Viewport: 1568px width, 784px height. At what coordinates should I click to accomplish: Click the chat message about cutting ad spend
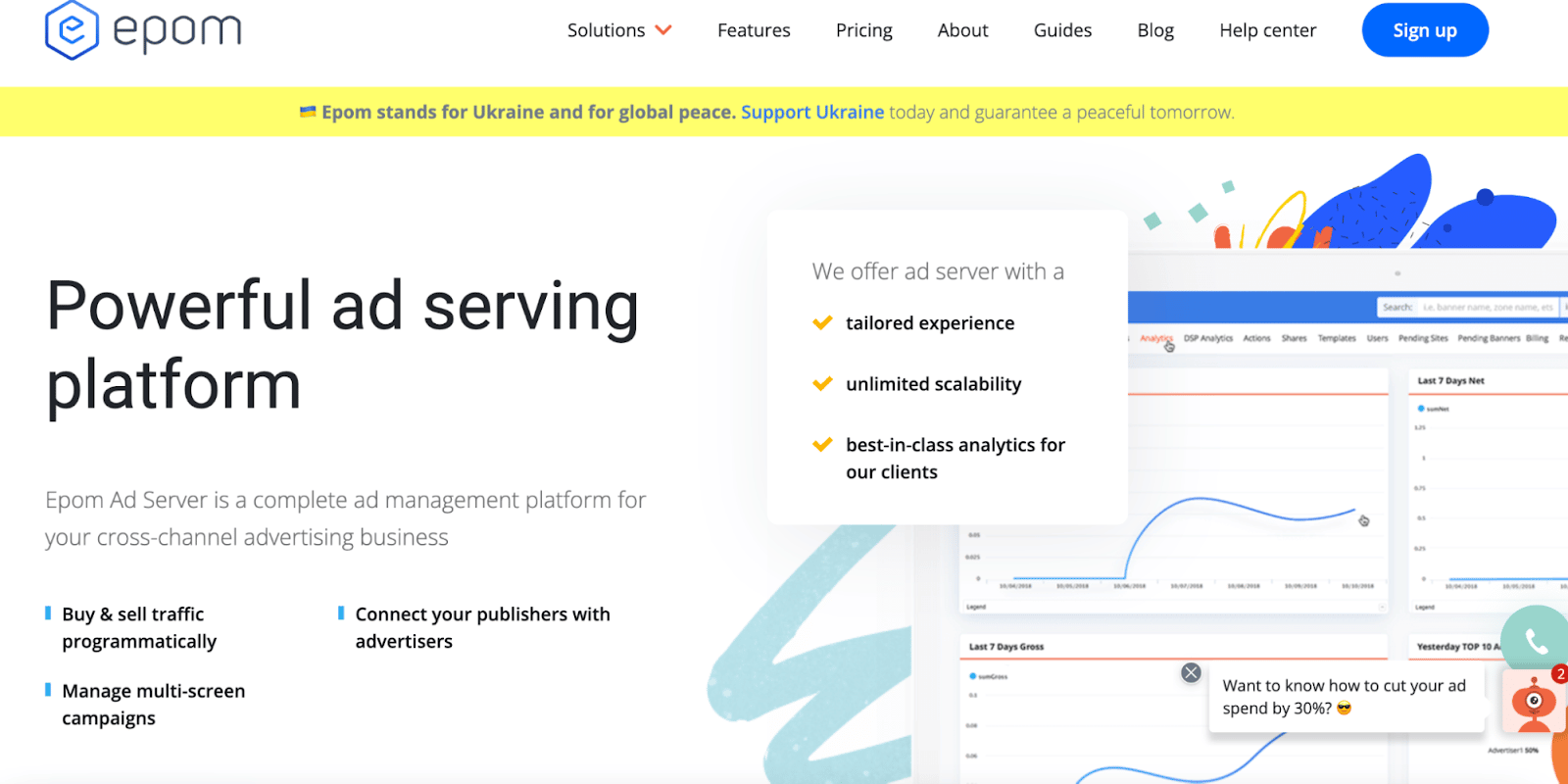1345,697
